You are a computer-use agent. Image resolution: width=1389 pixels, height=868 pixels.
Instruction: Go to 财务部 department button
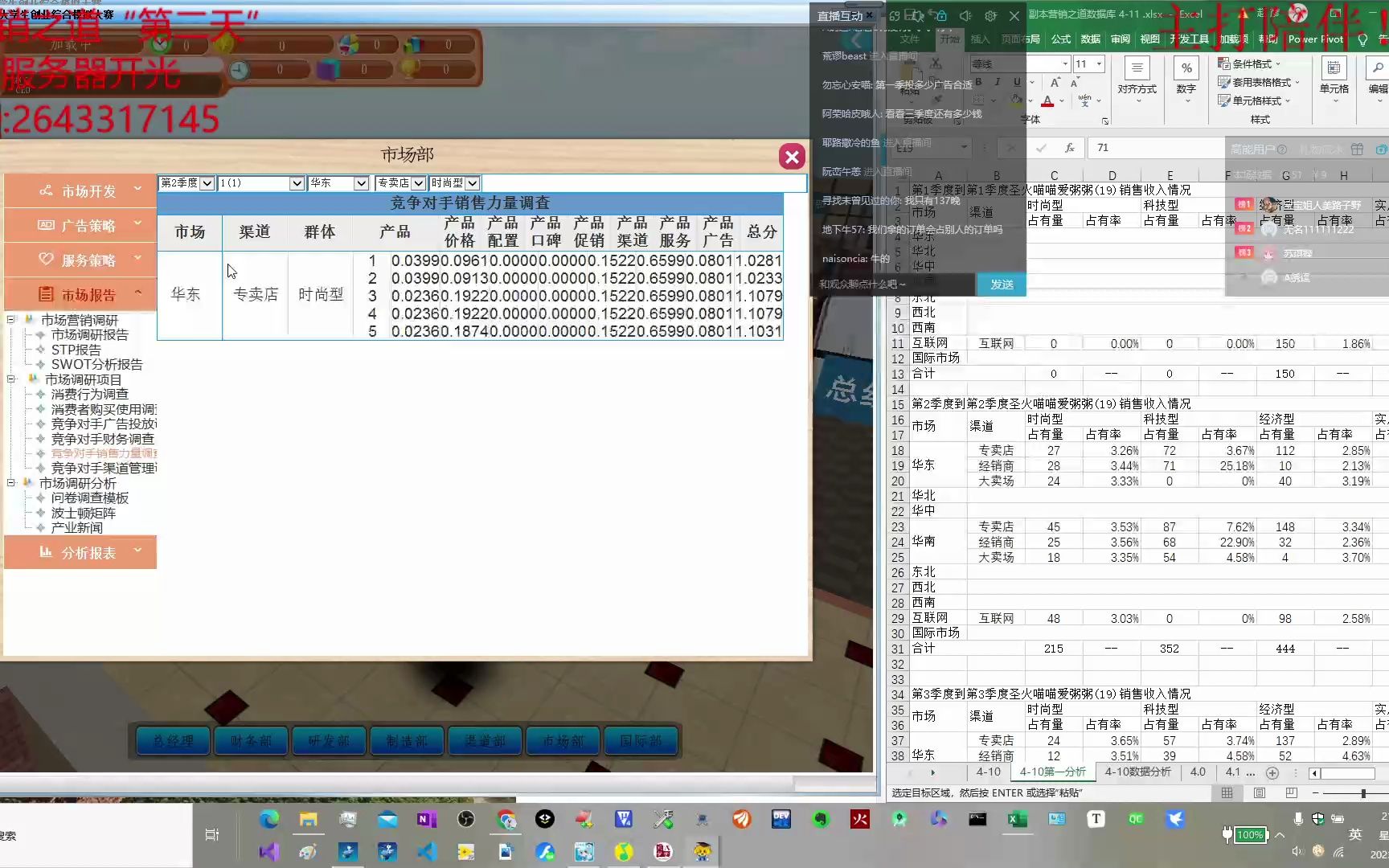tap(252, 741)
